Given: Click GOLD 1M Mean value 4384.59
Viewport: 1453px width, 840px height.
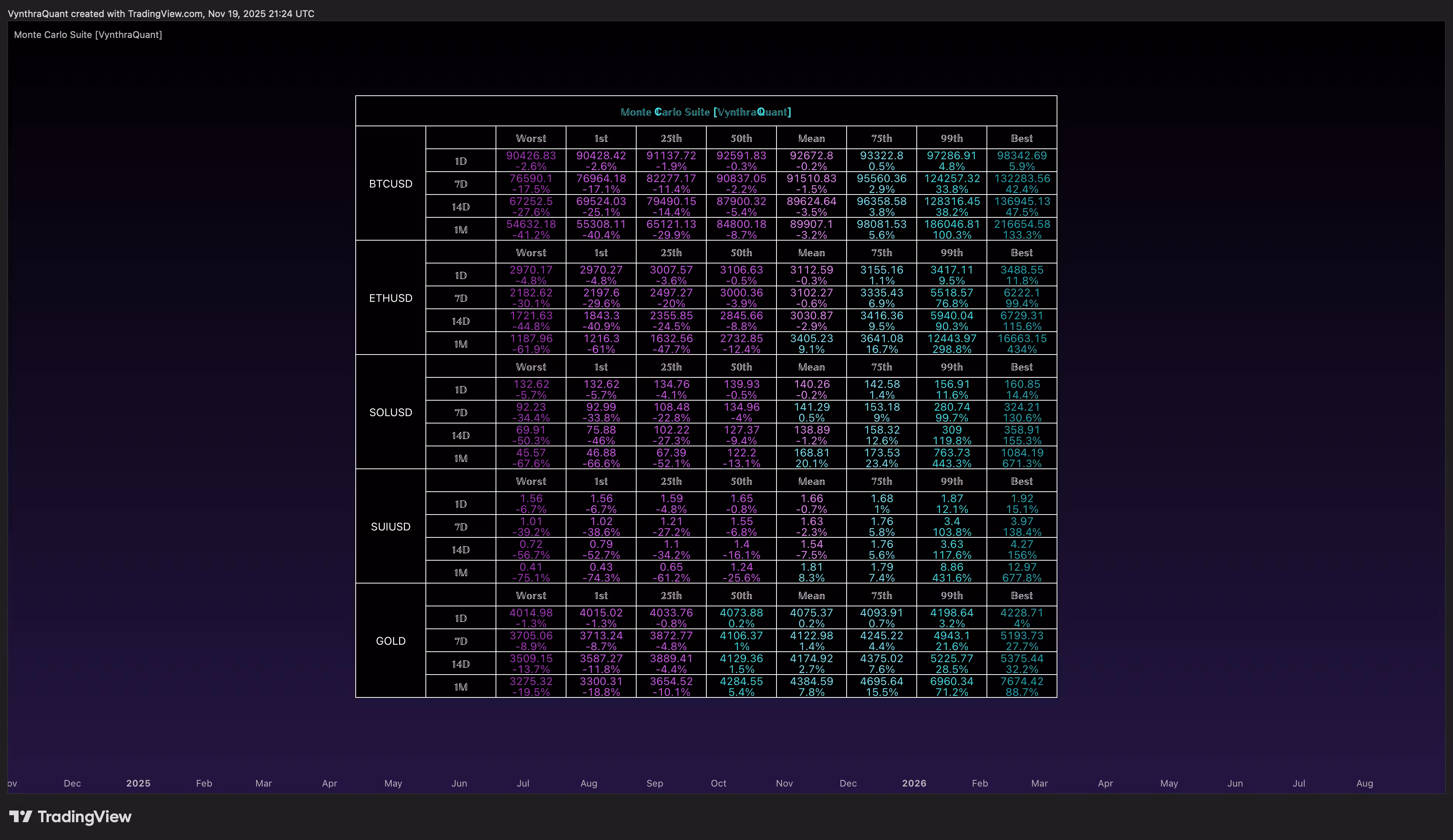Looking at the screenshot, I should click(811, 681).
